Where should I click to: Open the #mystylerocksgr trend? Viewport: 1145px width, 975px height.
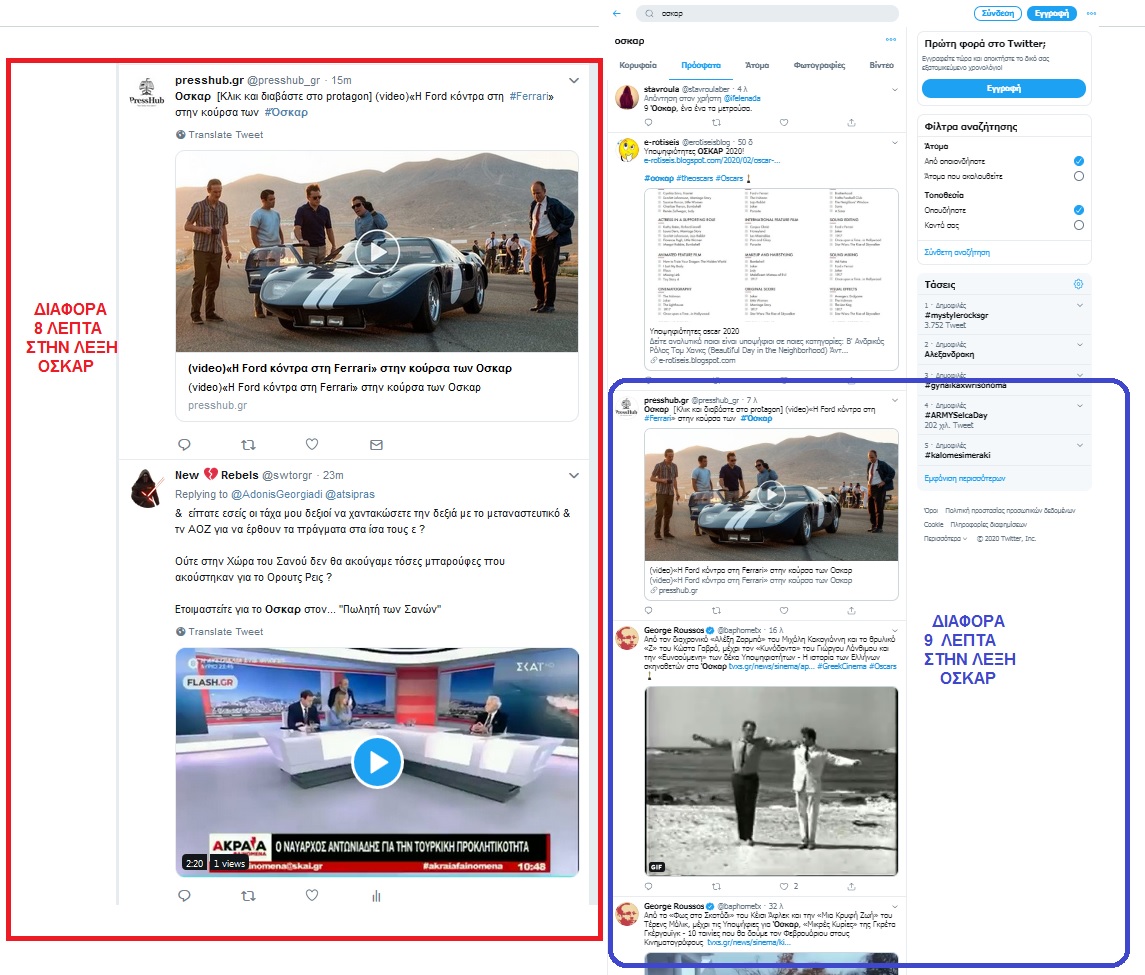tap(956, 316)
